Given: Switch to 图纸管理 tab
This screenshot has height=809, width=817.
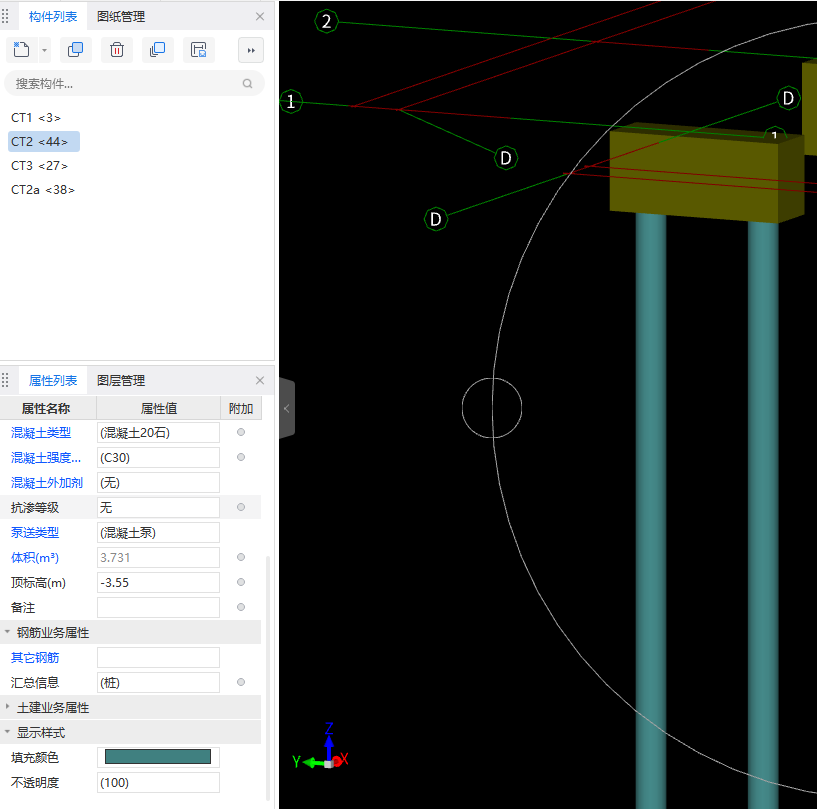Looking at the screenshot, I should (121, 17).
